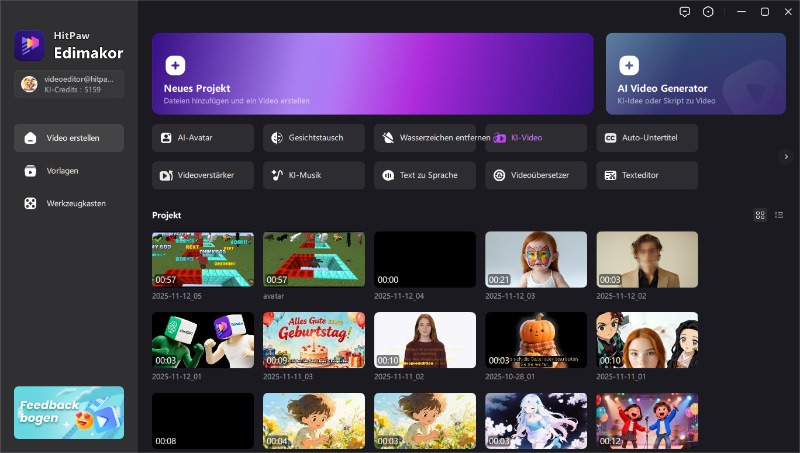This screenshot has height=453, width=800.
Task: Open Wasserzeichen entfernen tool
Action: click(x=425, y=138)
